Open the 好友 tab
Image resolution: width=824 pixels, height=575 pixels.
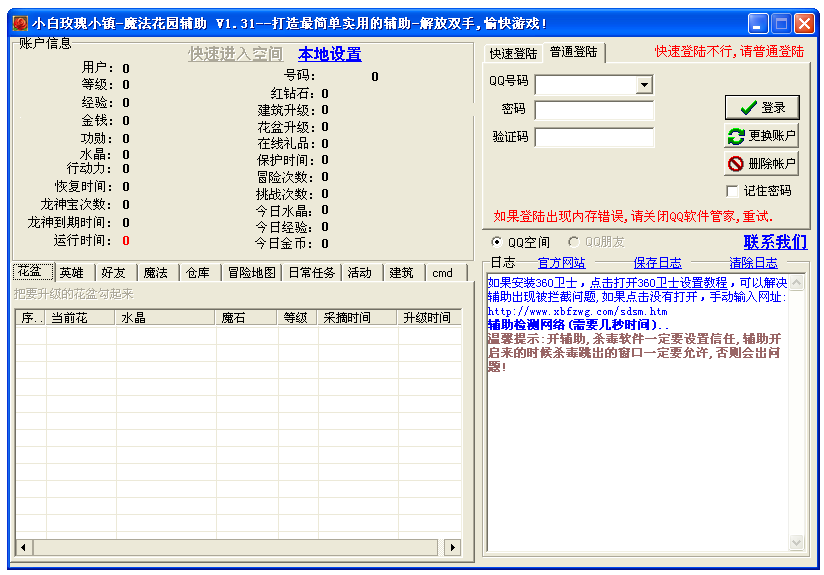(x=114, y=273)
